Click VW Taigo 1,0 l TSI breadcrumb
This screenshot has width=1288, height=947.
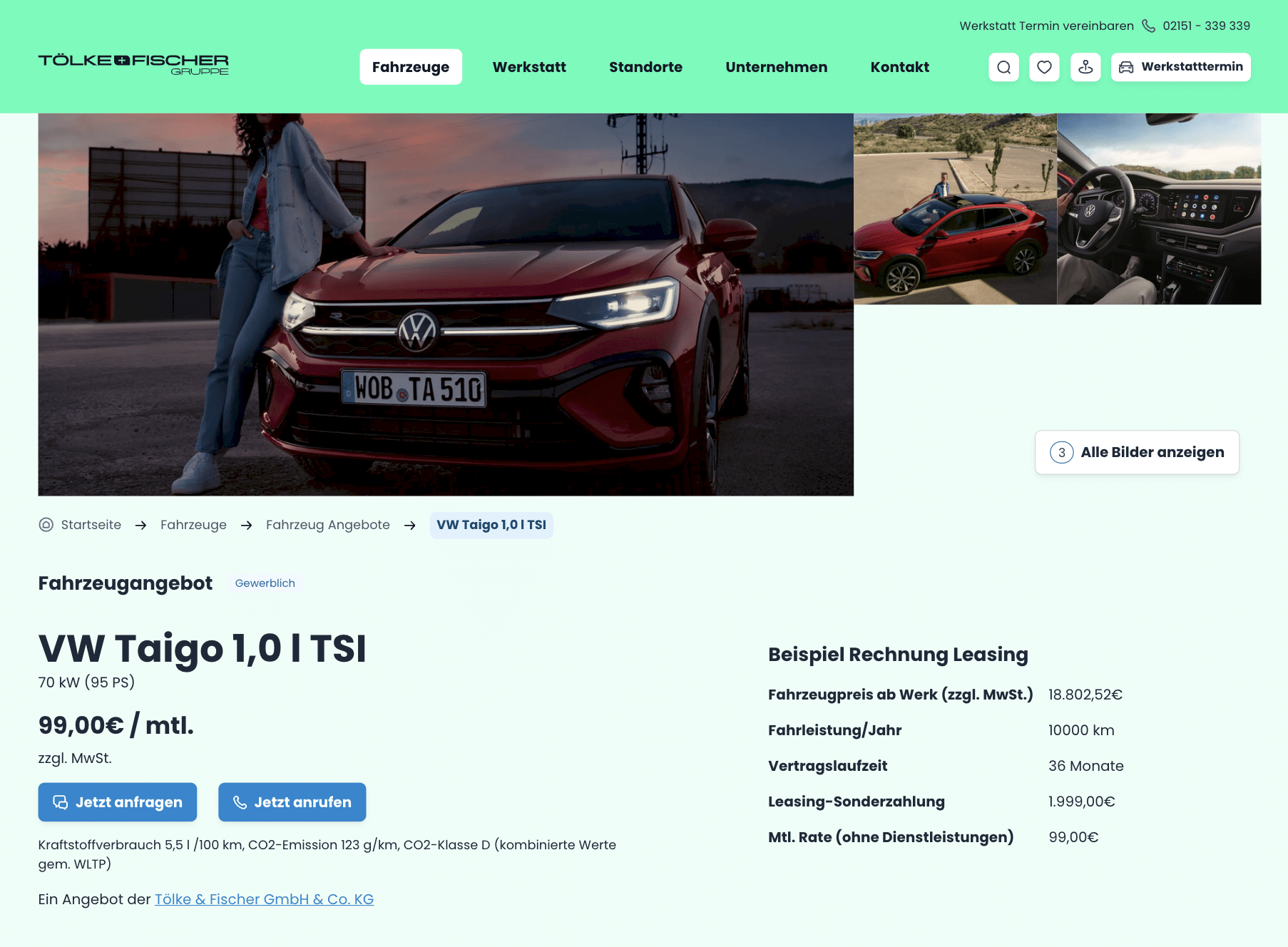[491, 525]
